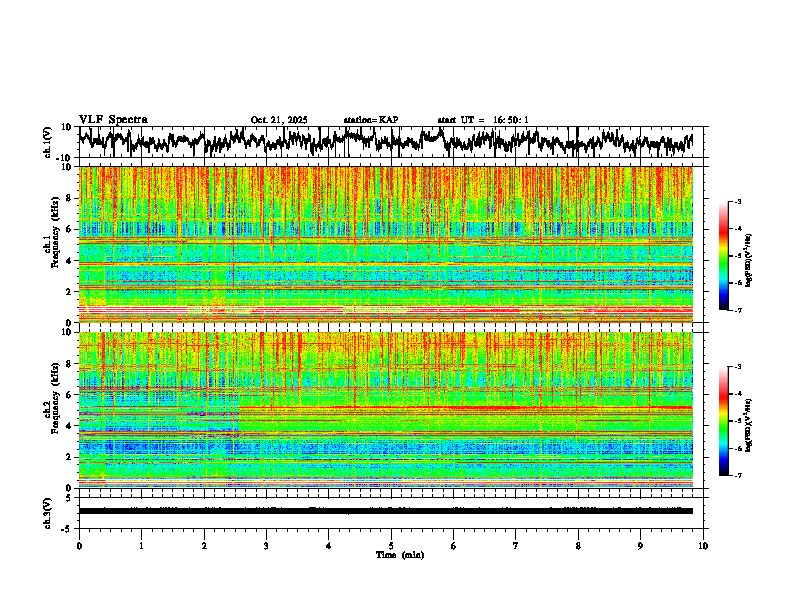Click the "VLF Spectra" plot title
The image size is (792, 612).
click(113, 120)
